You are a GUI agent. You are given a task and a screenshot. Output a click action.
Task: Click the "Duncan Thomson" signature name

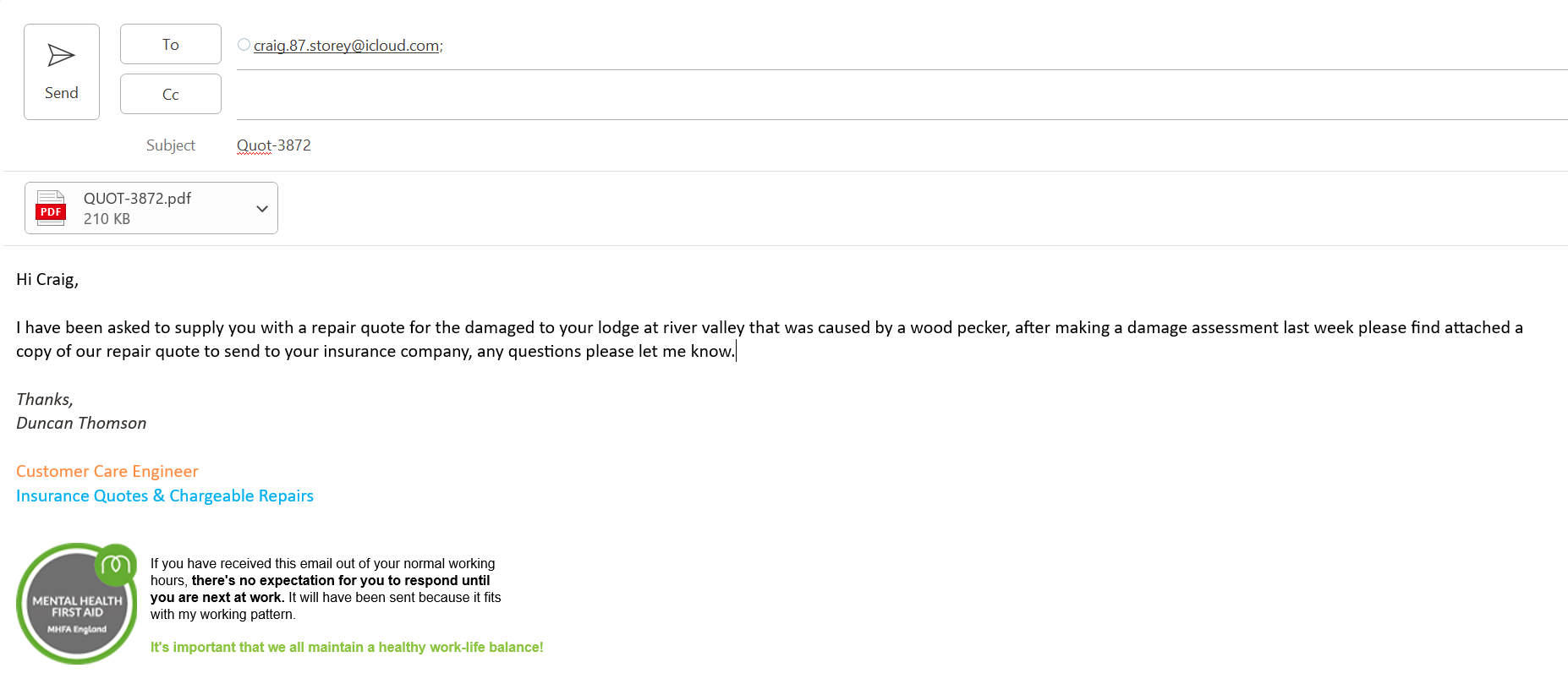[x=81, y=424]
